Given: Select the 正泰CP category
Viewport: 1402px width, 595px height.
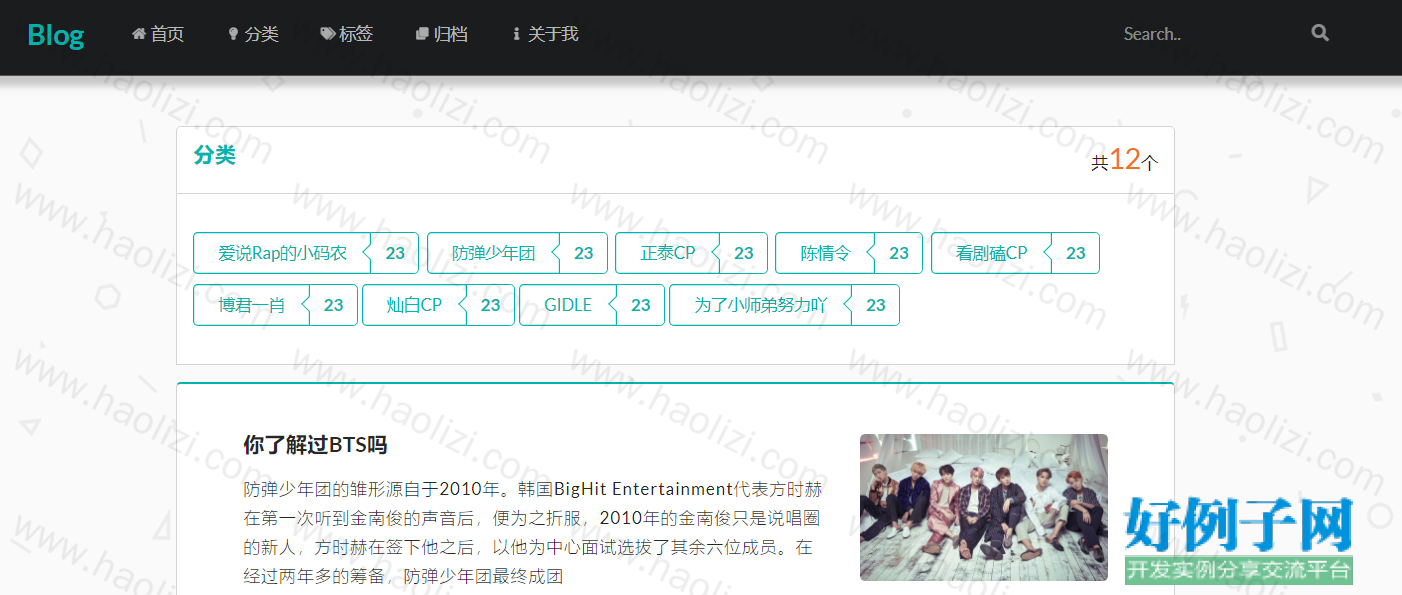Looking at the screenshot, I should point(668,253).
